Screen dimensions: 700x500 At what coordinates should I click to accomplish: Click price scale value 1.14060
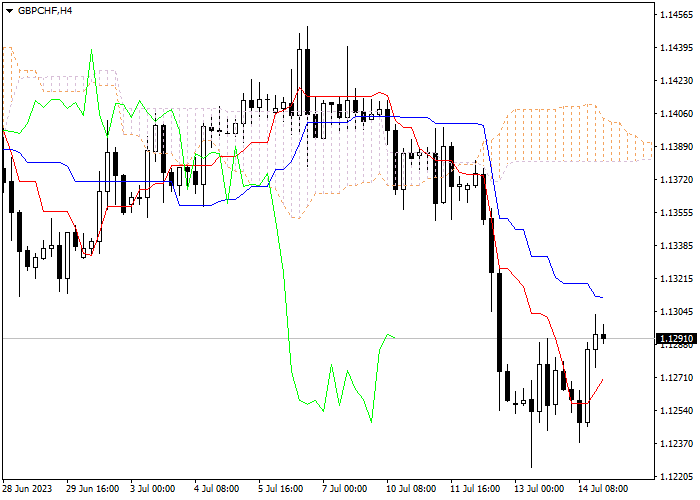(676, 114)
